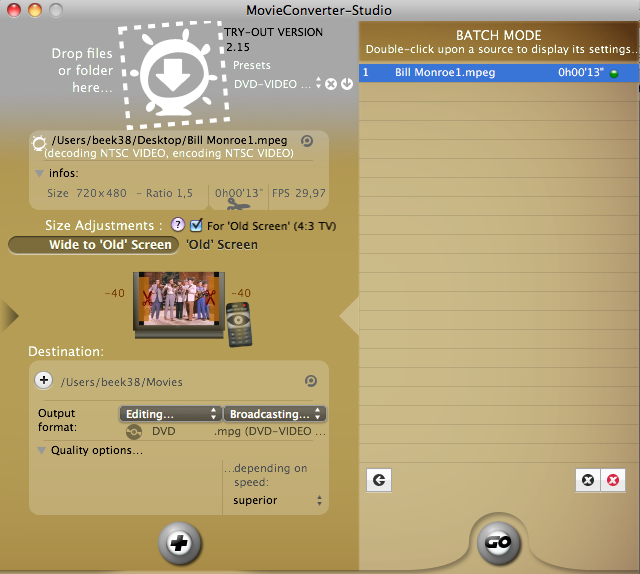This screenshot has width=640, height=574.
Task: Open the Editing... format dropdown
Action: coord(171,414)
